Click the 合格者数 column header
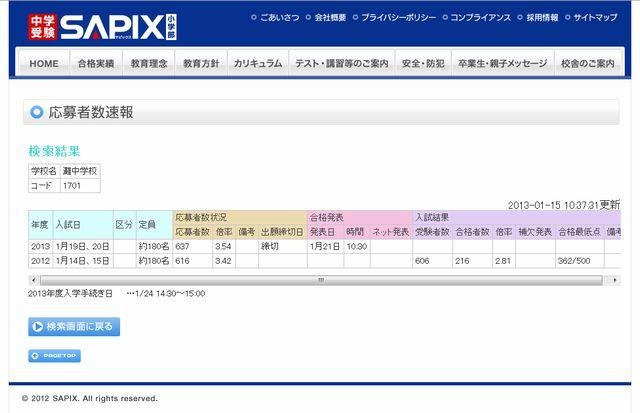This screenshot has width=640, height=413. [x=472, y=232]
